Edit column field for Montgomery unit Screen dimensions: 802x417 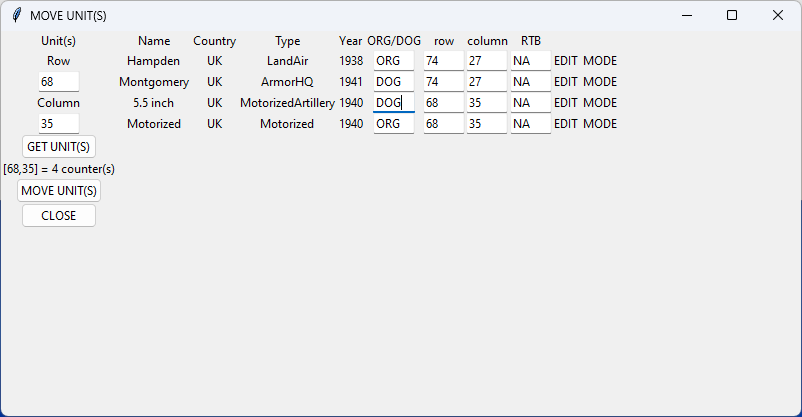pos(486,82)
